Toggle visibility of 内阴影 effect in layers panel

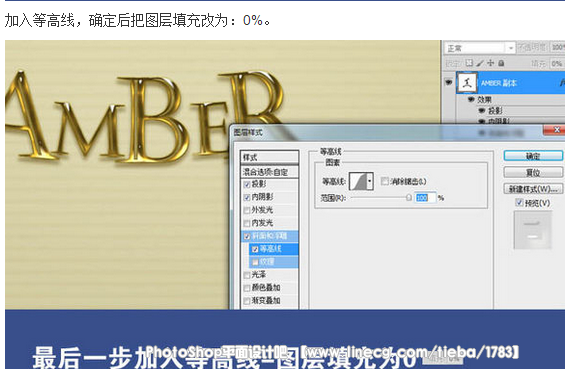(482, 121)
